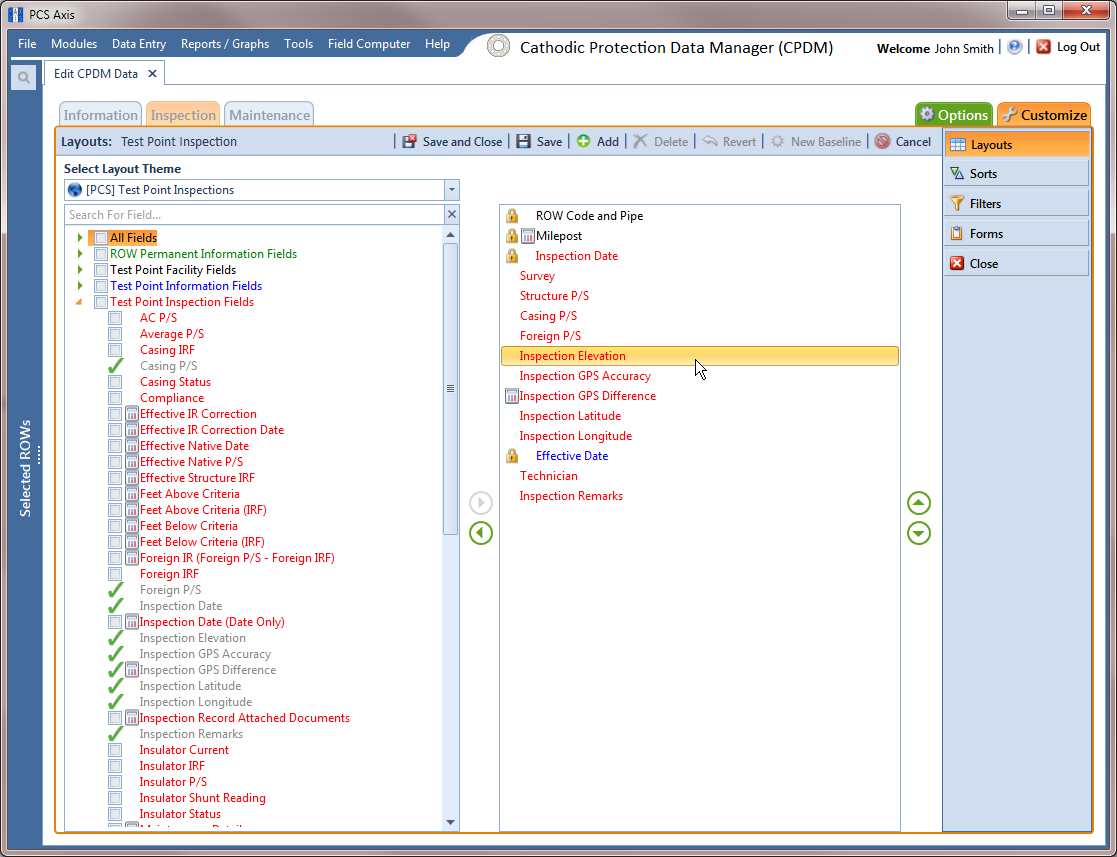Click the globe icon in layout theme box
Image resolution: width=1117 pixels, height=857 pixels.
point(75,190)
